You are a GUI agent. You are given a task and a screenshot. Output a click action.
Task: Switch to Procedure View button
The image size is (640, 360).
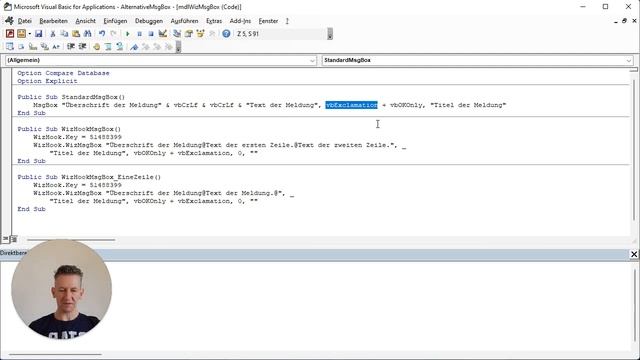(5, 239)
